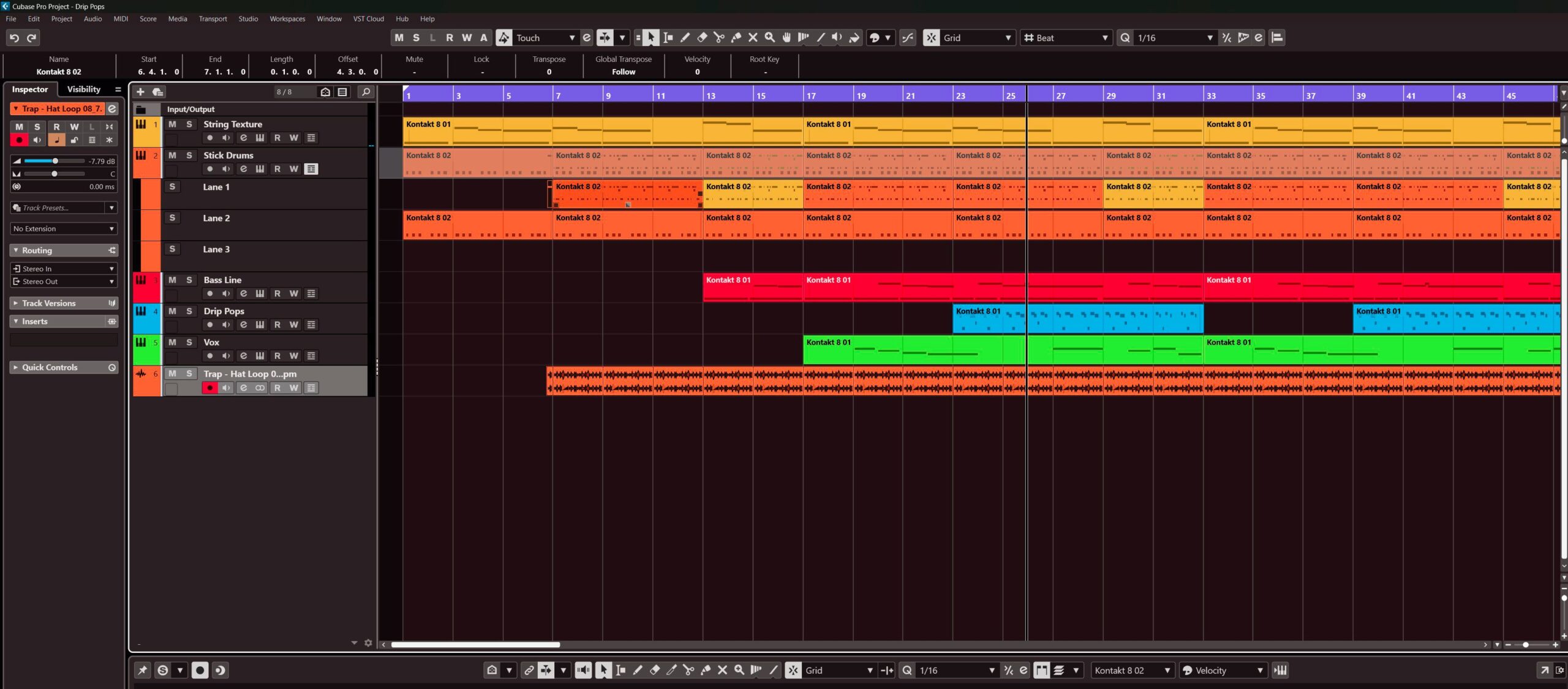Screen dimensions: 1568x689
Task: Switch to the Inspector tab
Action: point(29,89)
